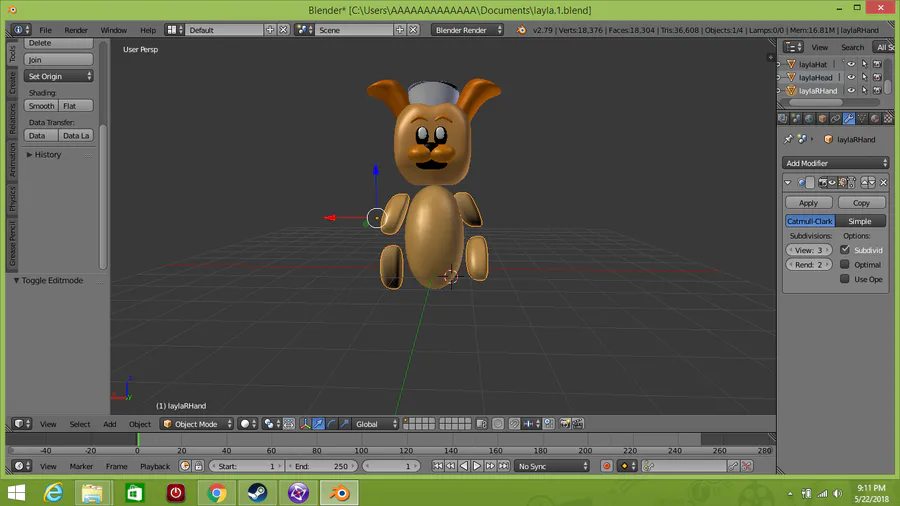Click the Smooth shading button
This screenshot has height=506, width=900.
[41, 106]
